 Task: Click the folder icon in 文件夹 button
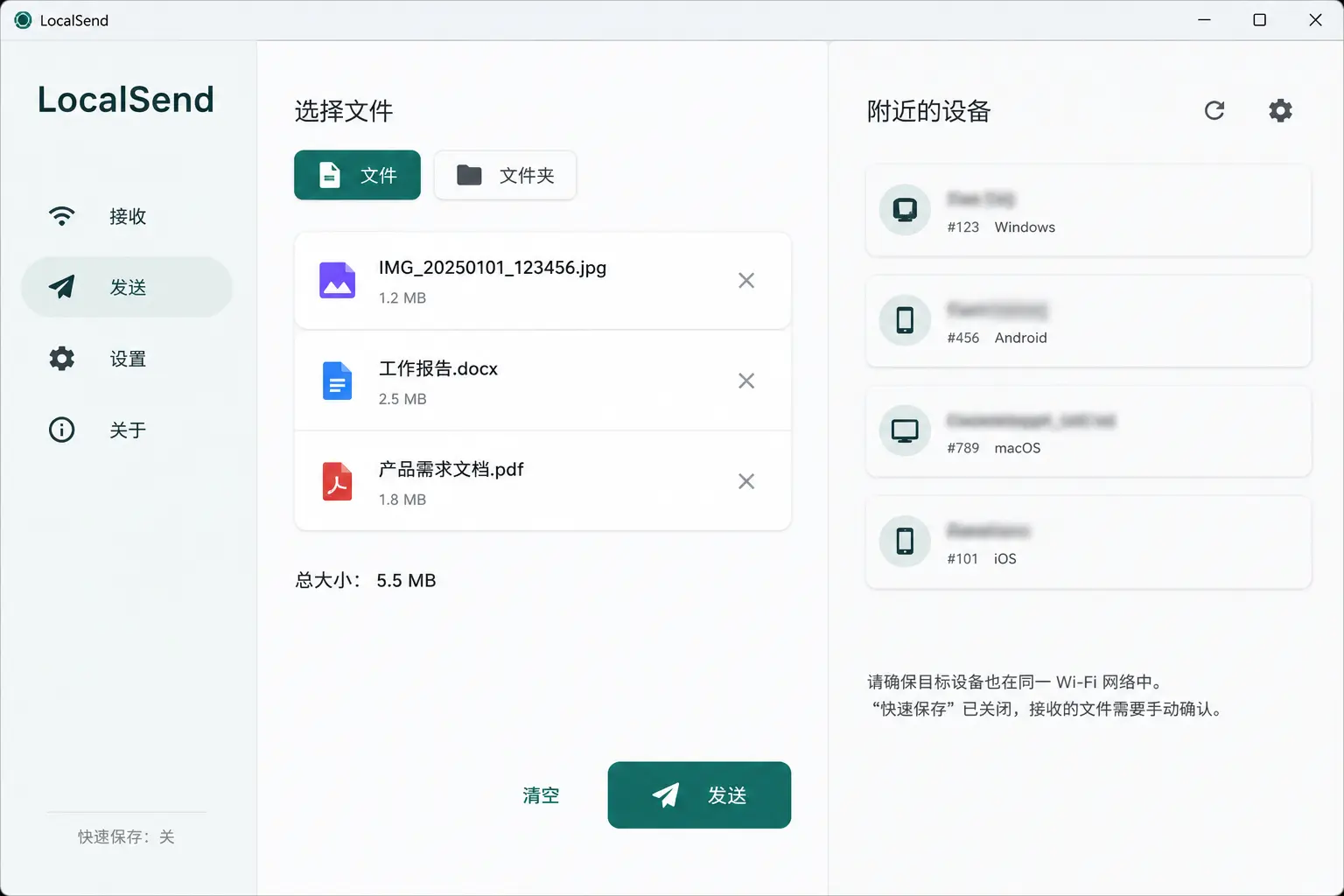point(469,175)
